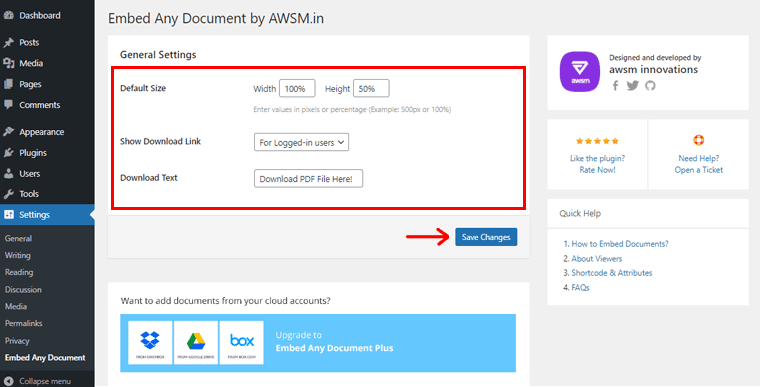
Task: Click the awsm innovations name text
Action: [653, 70]
